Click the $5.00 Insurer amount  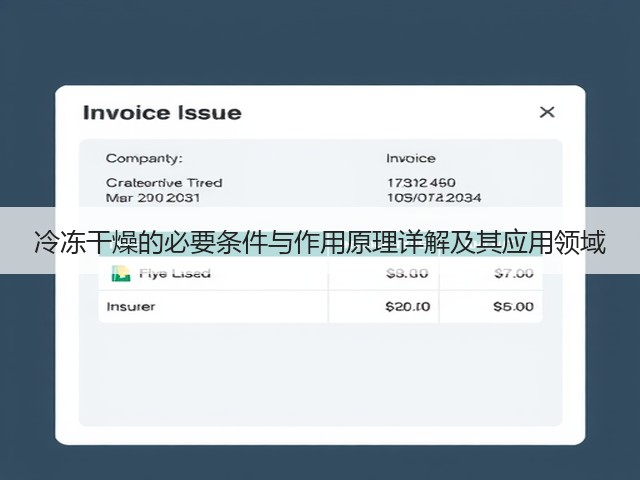(x=513, y=307)
